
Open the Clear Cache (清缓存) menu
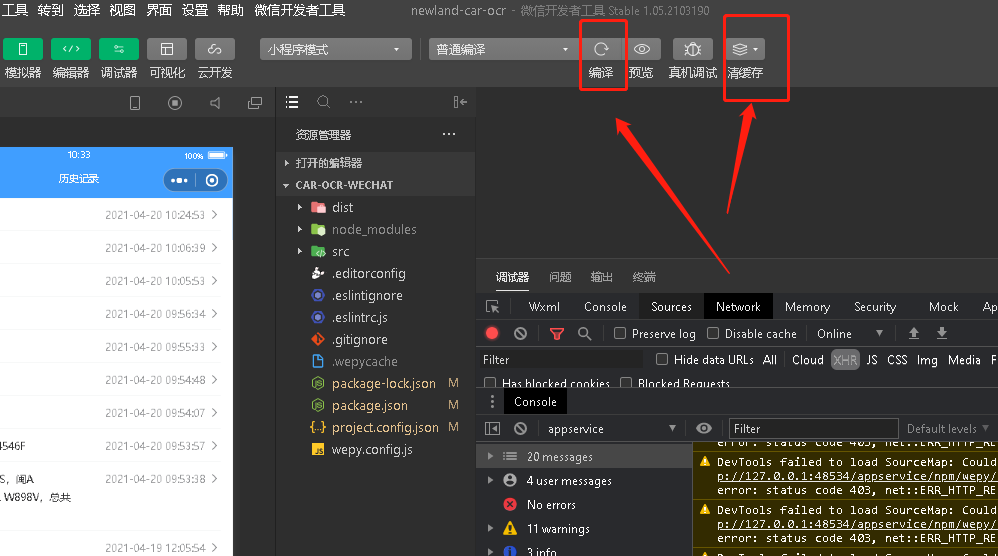tap(745, 49)
